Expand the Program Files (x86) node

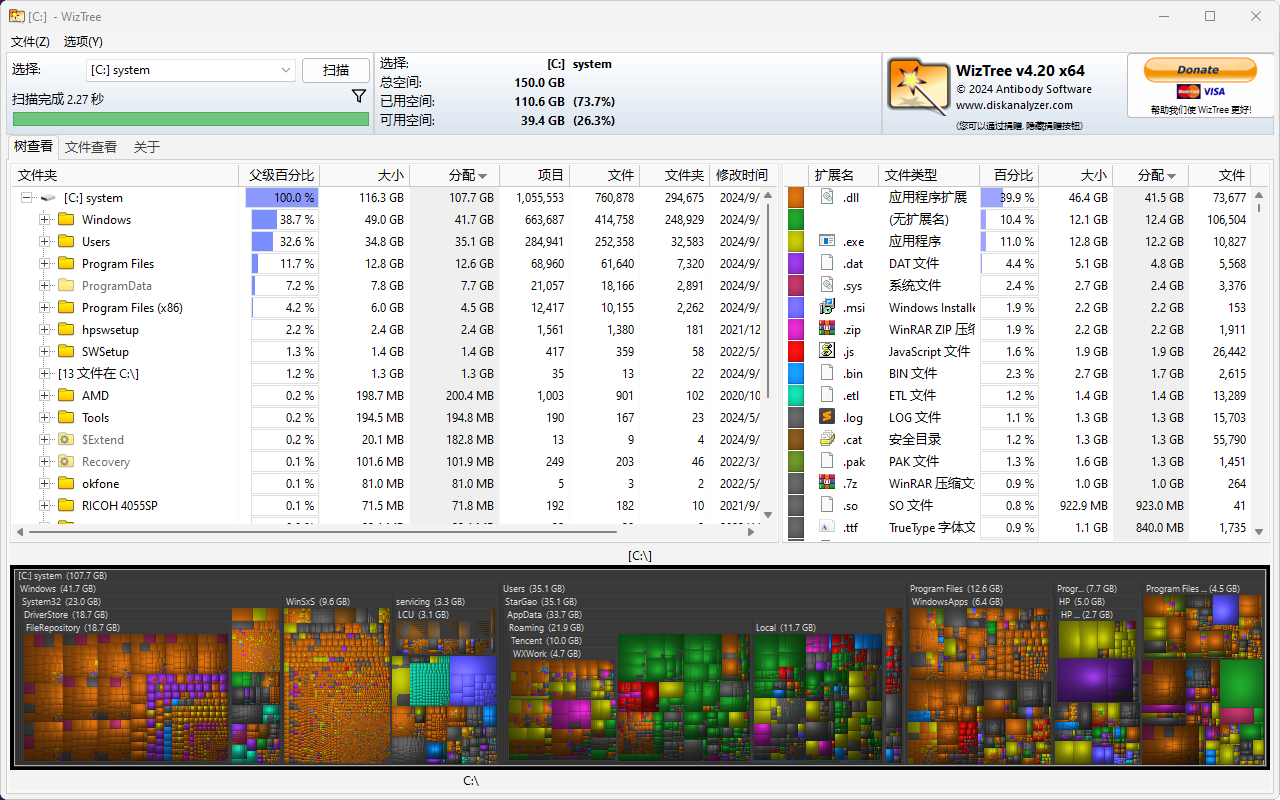coord(45,308)
